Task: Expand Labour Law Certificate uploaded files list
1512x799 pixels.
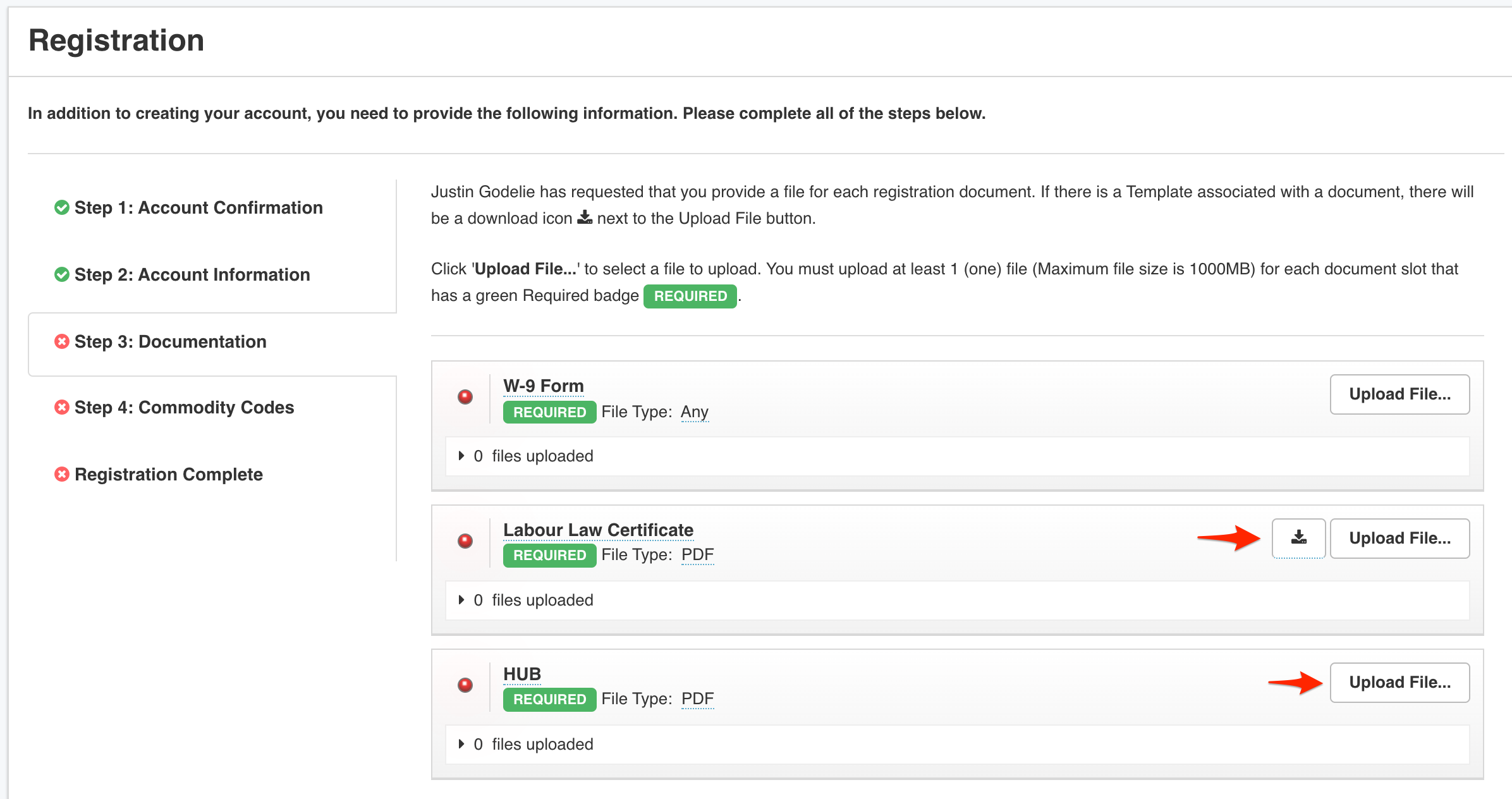Action: (461, 600)
